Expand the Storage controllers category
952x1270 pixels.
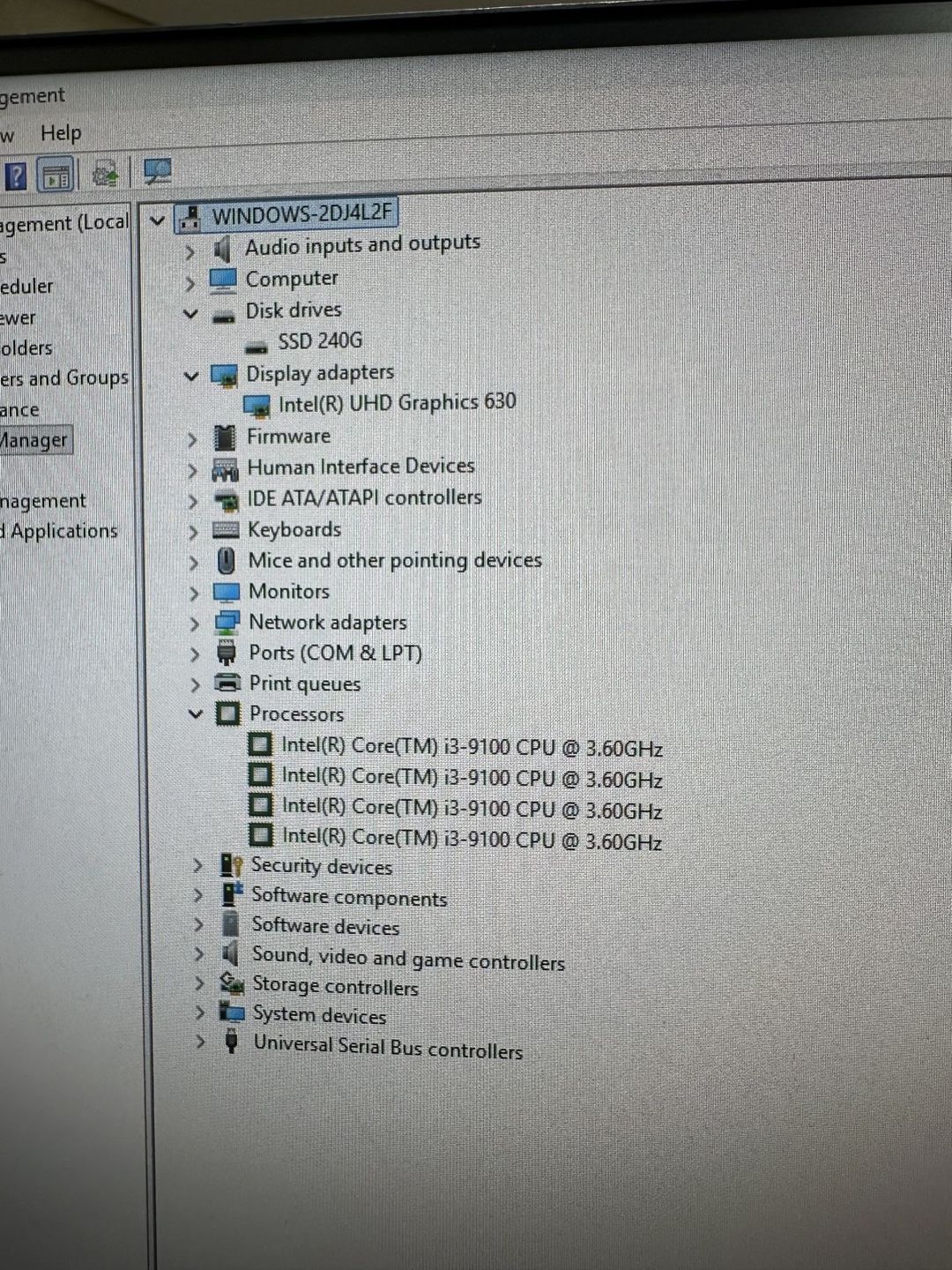(200, 984)
